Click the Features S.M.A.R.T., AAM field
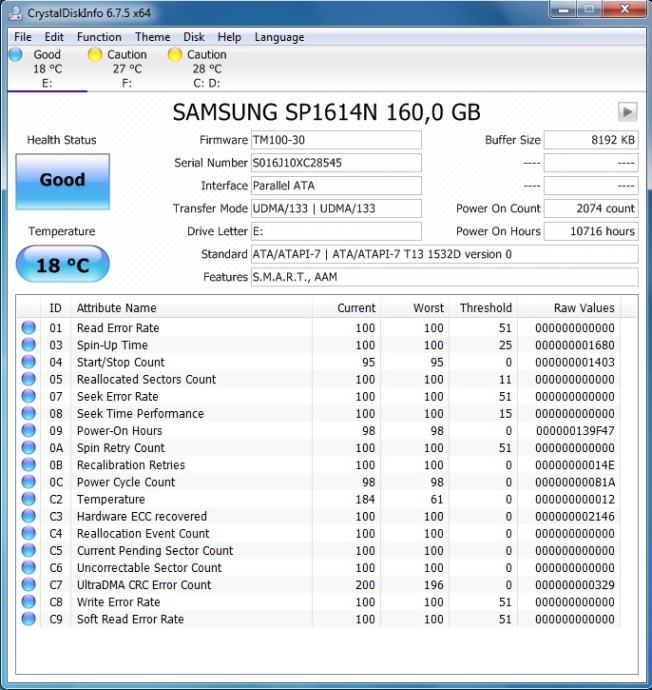The image size is (652, 690). coord(444,277)
